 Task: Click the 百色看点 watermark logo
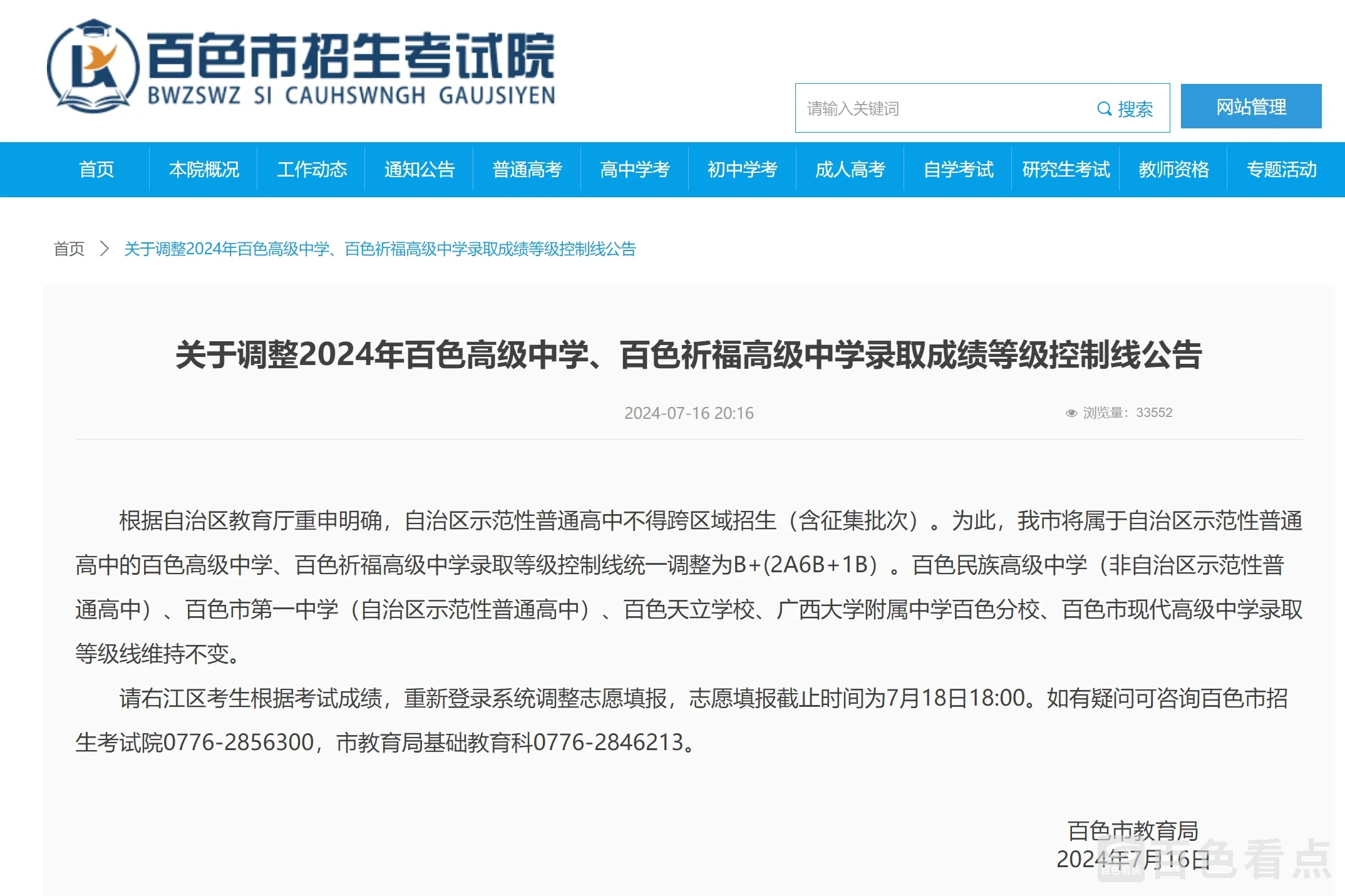(1215, 860)
